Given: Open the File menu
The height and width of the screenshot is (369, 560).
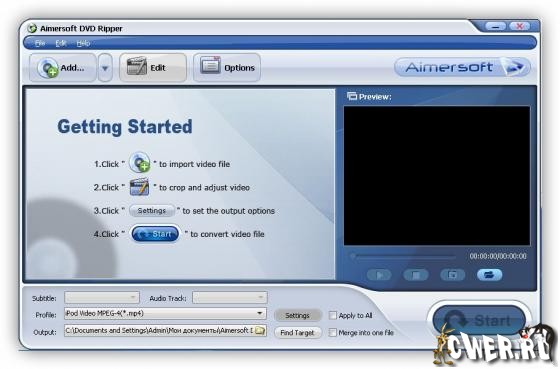Looking at the screenshot, I should 40,43.
